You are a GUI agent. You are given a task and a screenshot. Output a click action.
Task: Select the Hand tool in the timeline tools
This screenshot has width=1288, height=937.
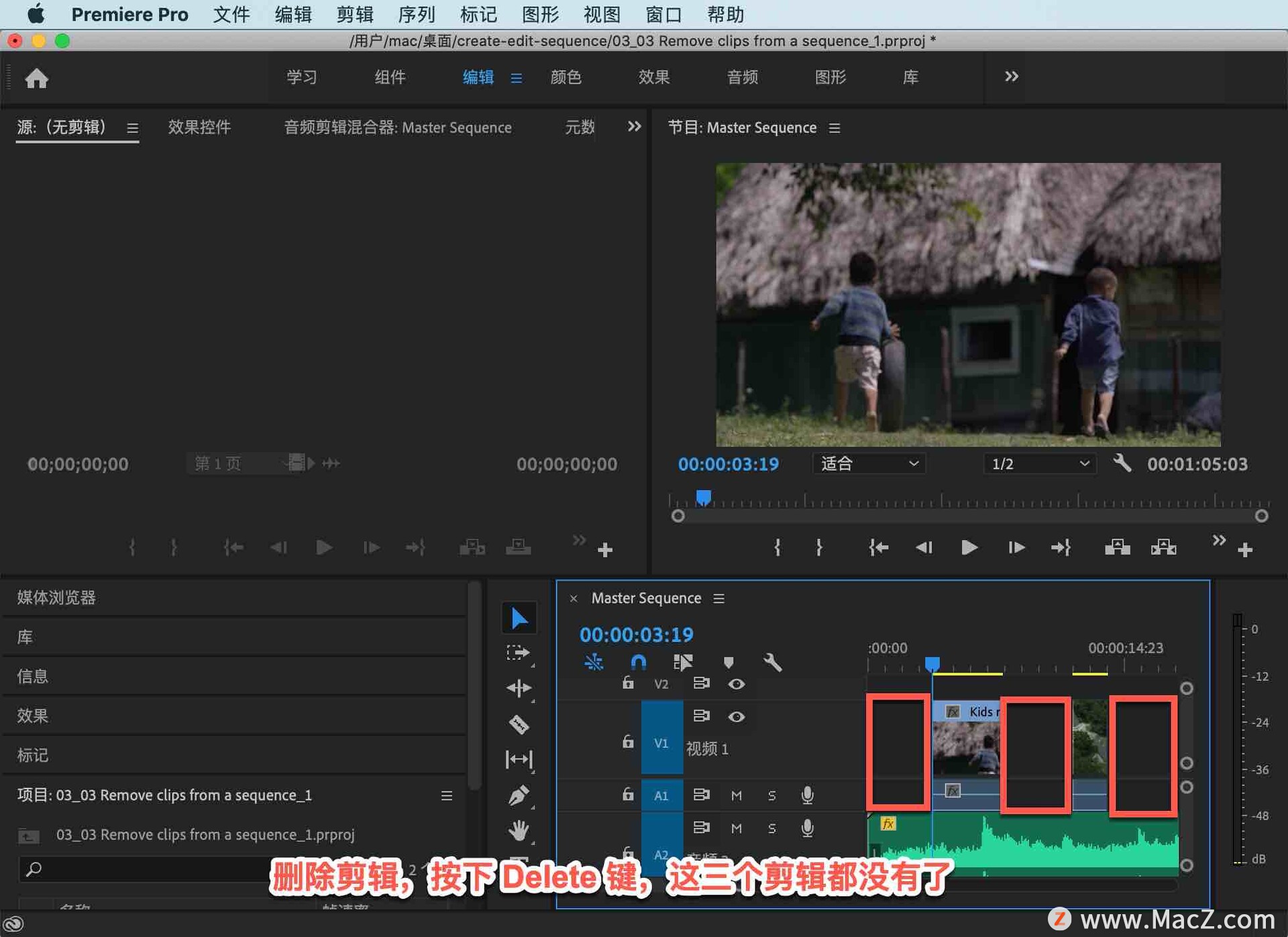coord(519,830)
